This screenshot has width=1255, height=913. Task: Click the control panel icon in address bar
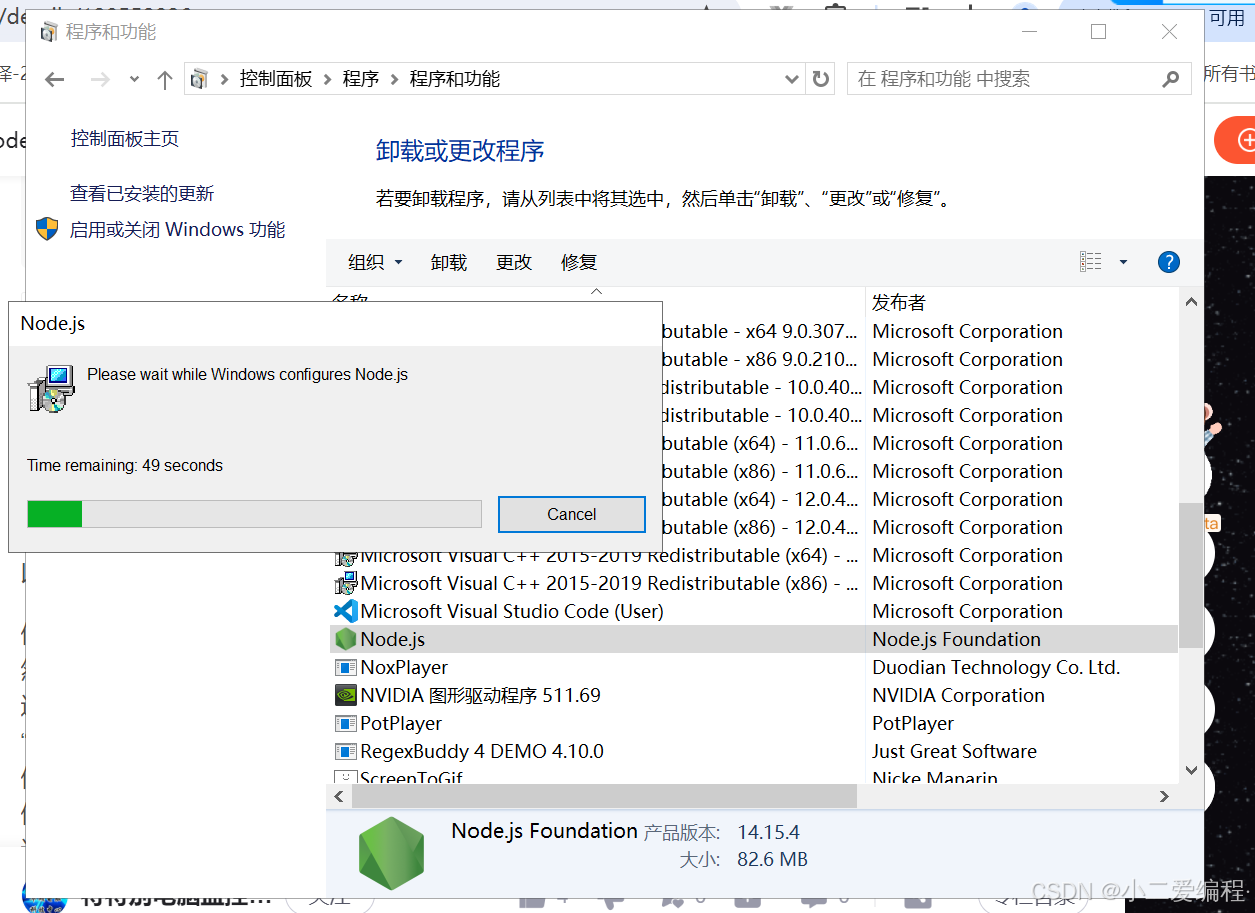pos(200,79)
